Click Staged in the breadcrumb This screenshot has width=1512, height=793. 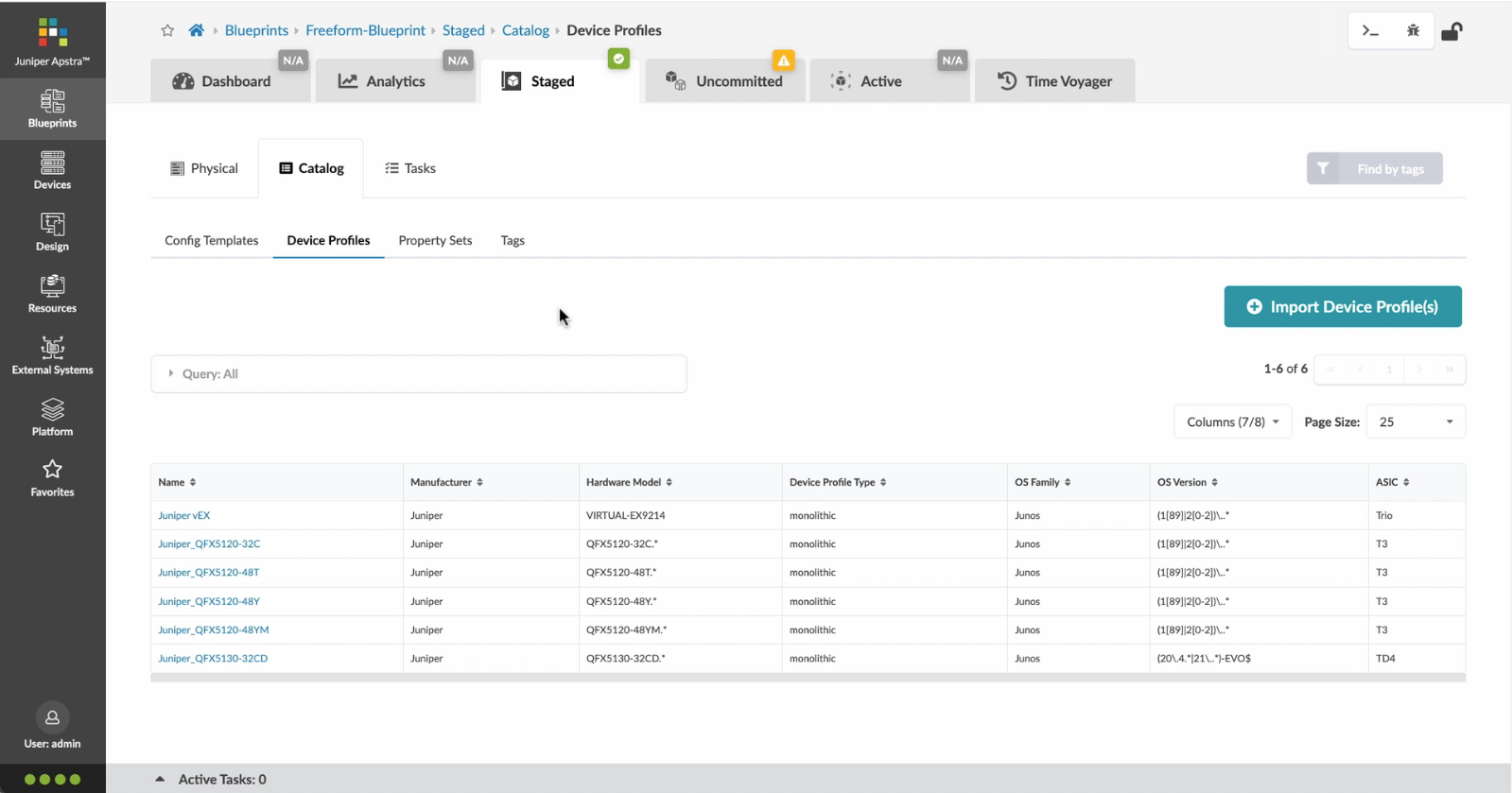tap(463, 30)
